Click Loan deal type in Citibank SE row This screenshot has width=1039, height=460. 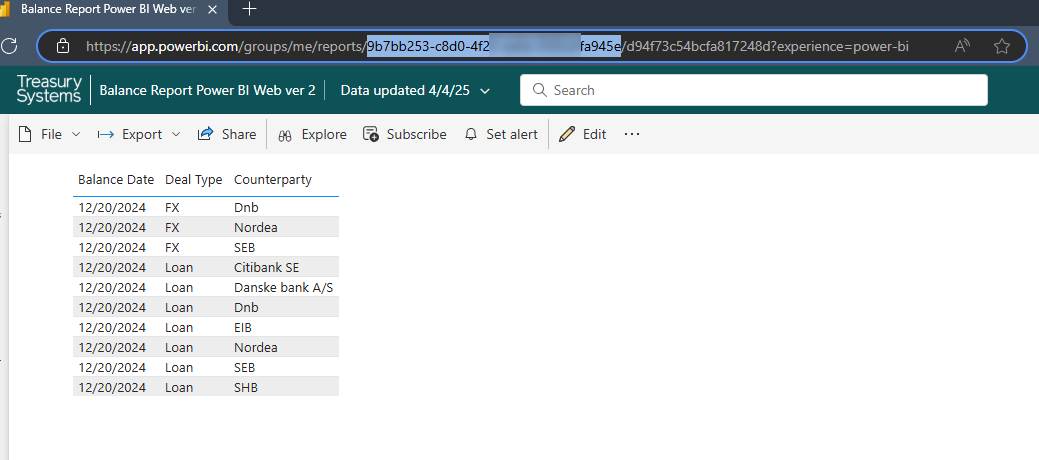pos(179,268)
